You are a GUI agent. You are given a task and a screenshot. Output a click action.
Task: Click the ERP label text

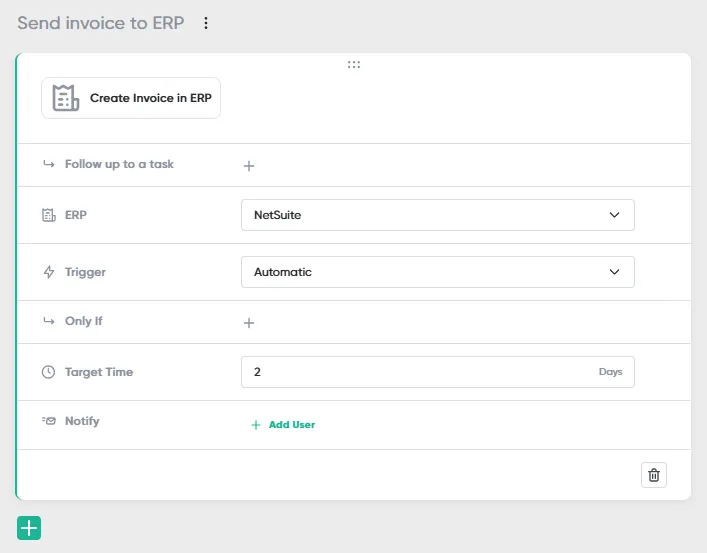click(x=76, y=215)
